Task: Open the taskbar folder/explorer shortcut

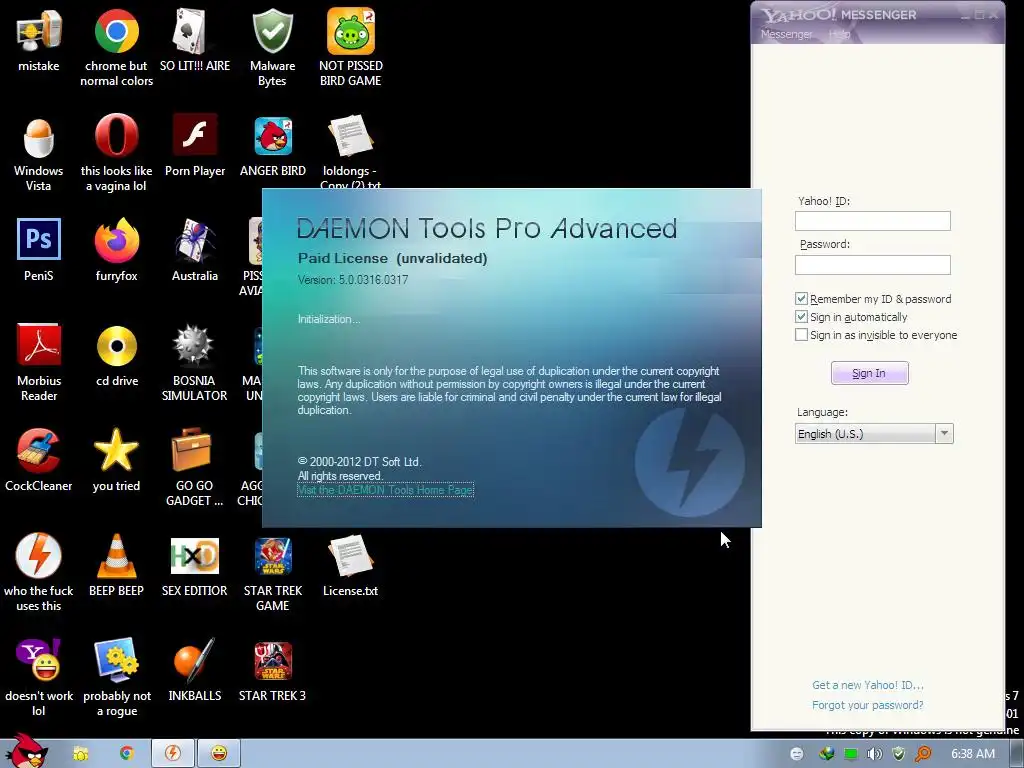Action: pyautogui.click(x=81, y=754)
